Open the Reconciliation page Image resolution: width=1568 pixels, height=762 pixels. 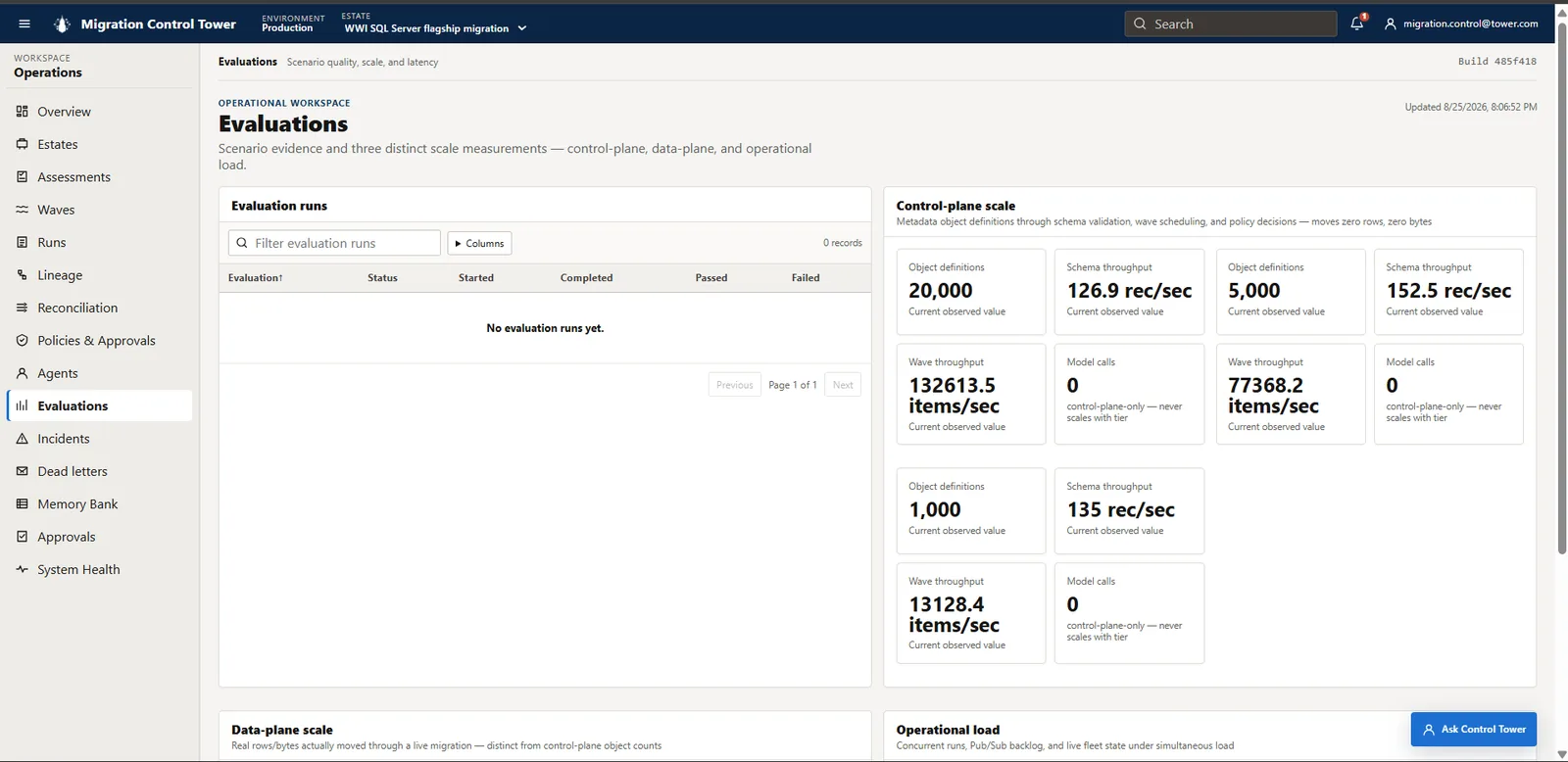[x=100, y=308]
